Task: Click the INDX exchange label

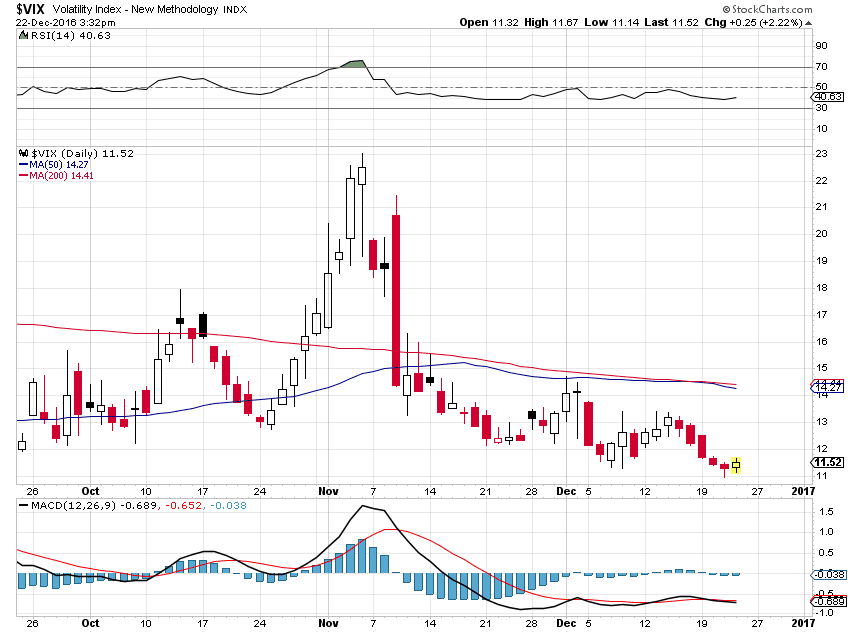Action: (x=235, y=10)
